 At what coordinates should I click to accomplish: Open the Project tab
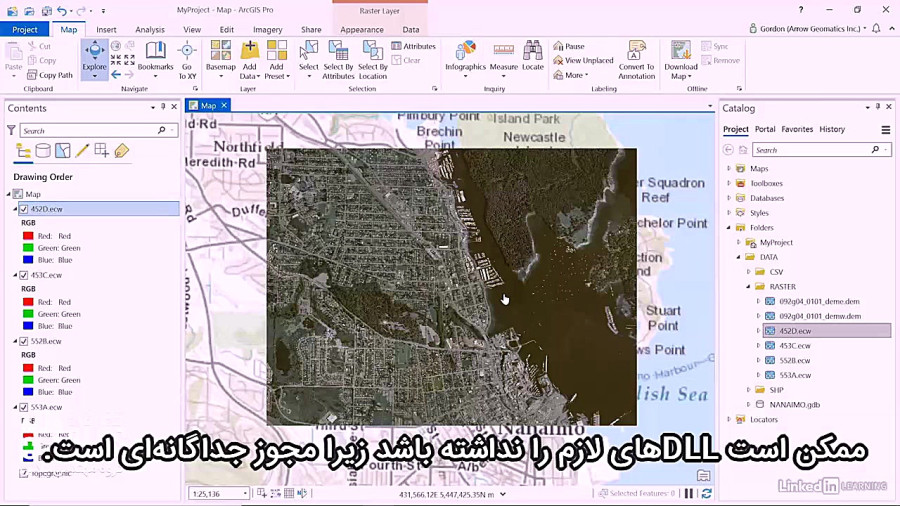(x=25, y=29)
